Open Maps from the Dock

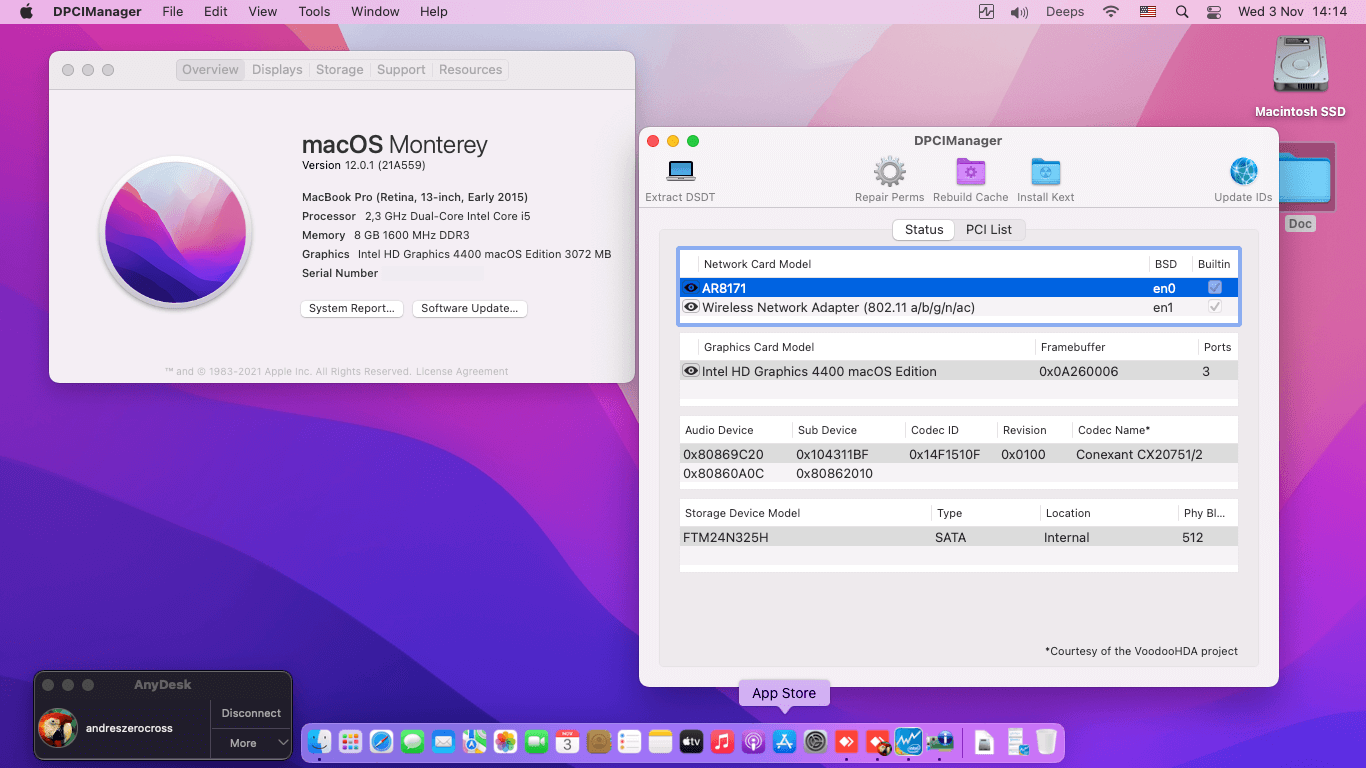[474, 741]
